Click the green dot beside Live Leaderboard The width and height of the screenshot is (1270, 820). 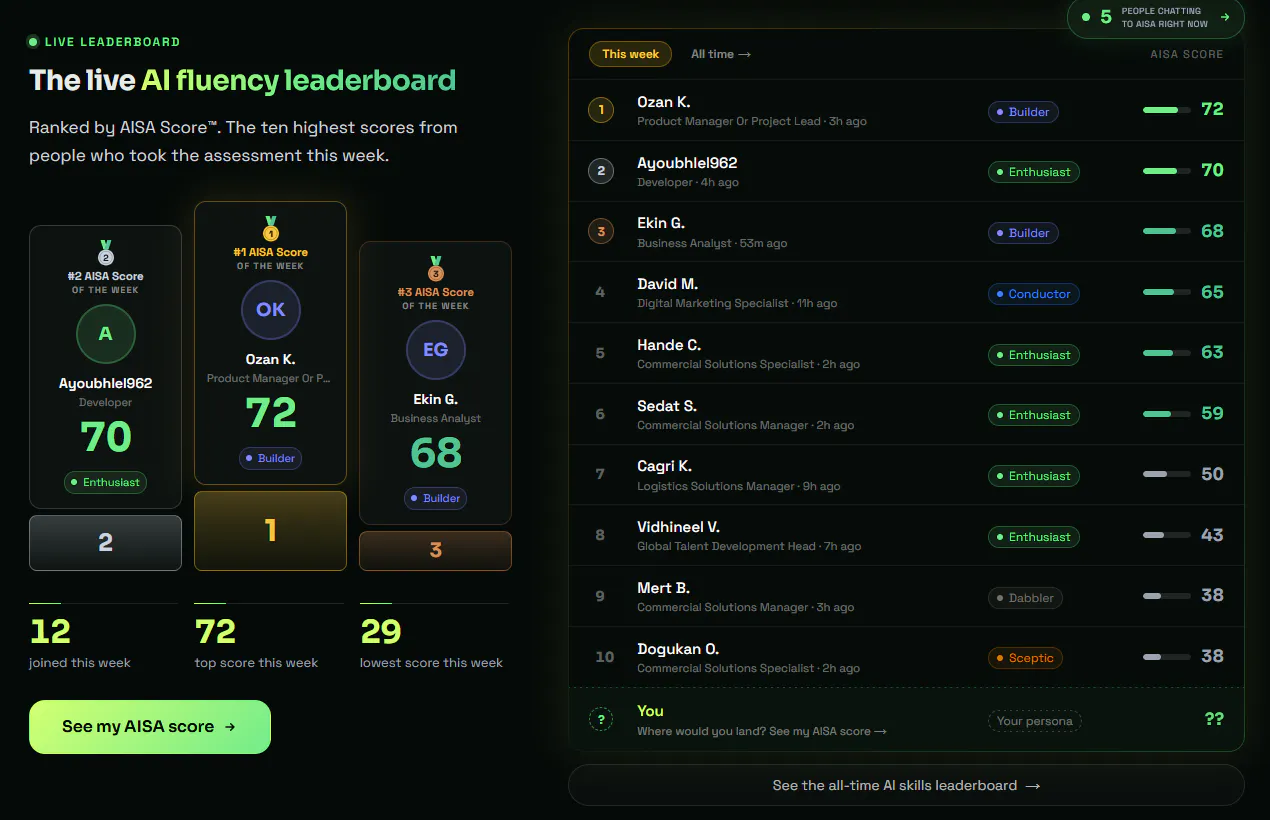point(33,42)
